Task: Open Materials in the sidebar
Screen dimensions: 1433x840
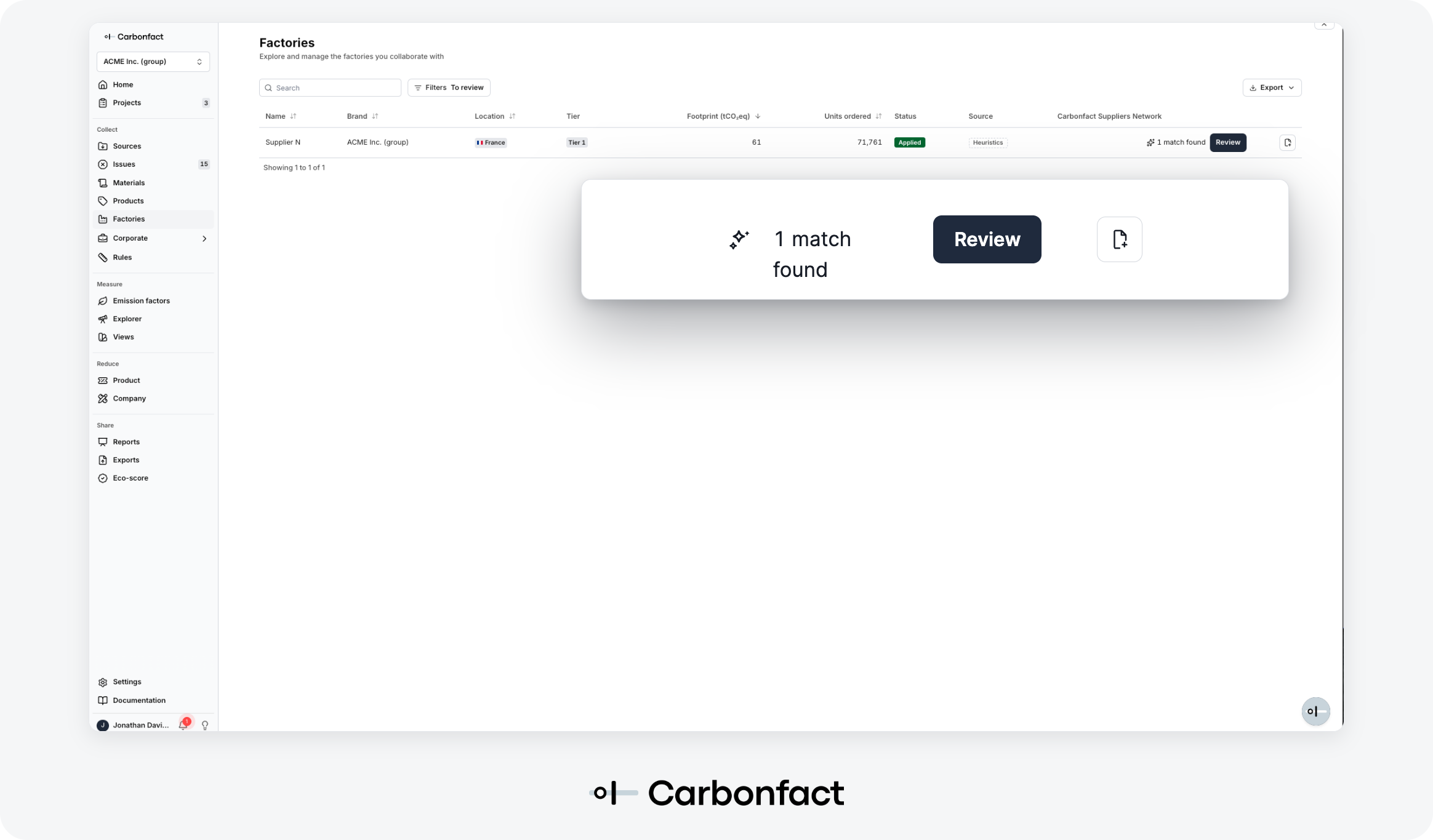Action: coord(153,183)
